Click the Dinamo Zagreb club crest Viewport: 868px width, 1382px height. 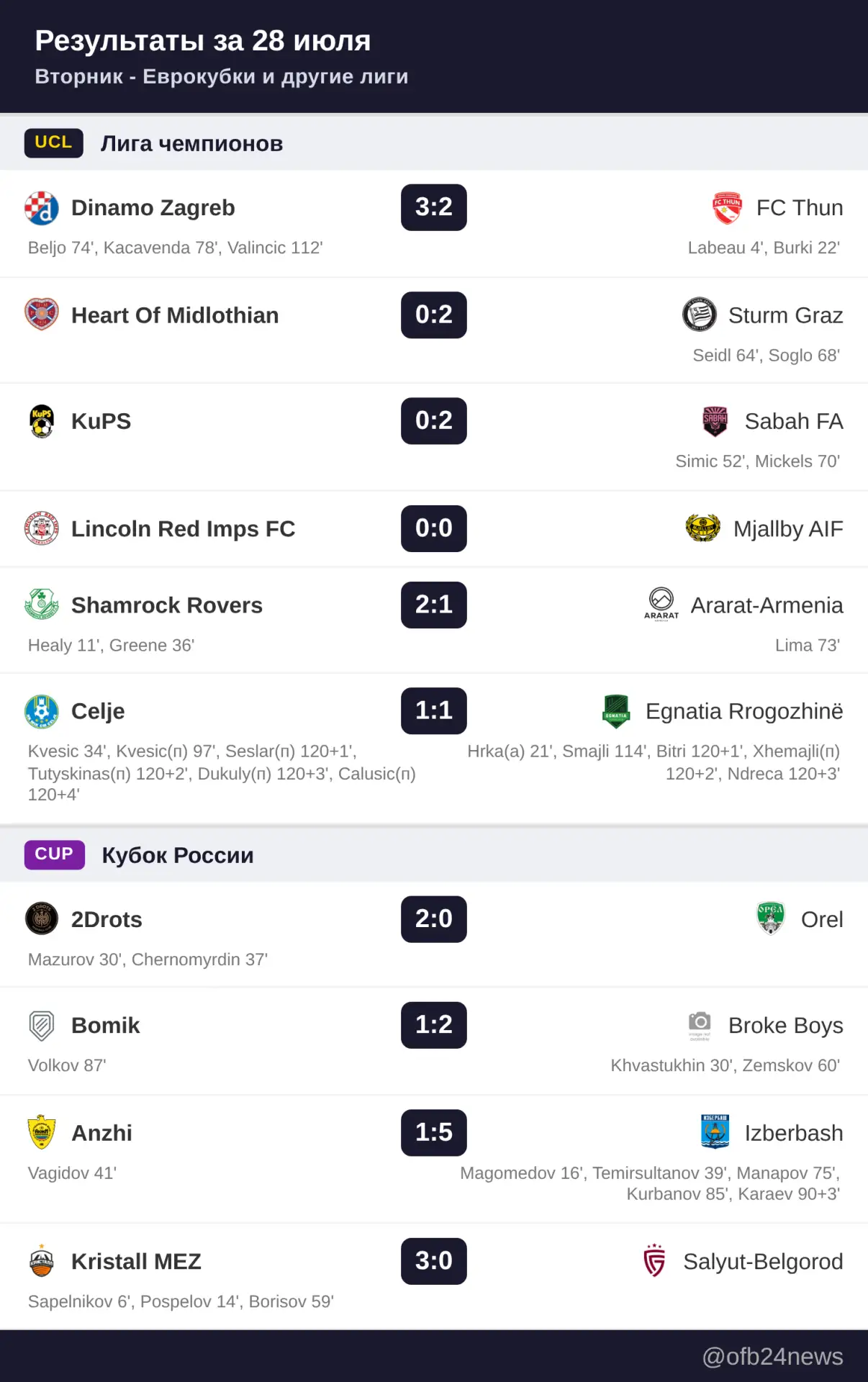click(42, 208)
